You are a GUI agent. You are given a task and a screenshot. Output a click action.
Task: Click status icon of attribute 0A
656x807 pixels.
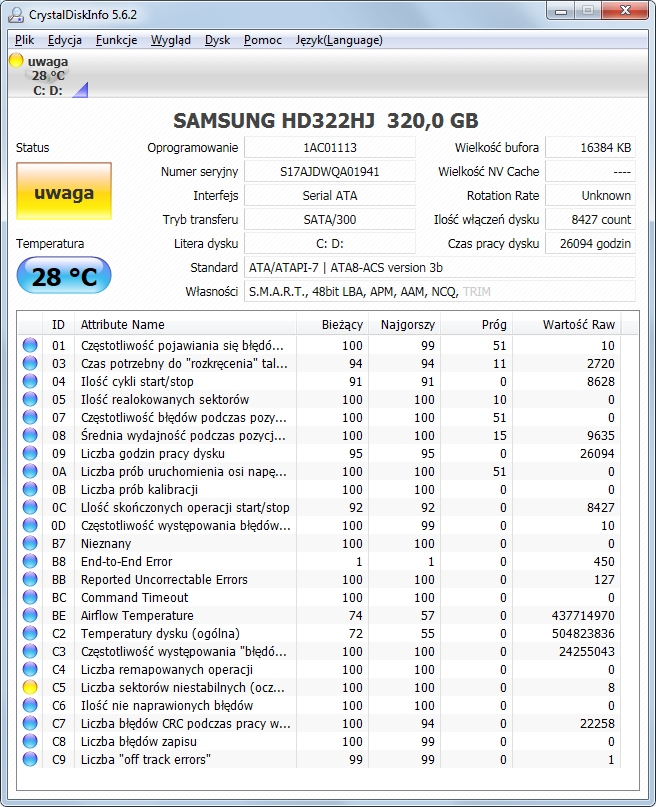coord(30,471)
